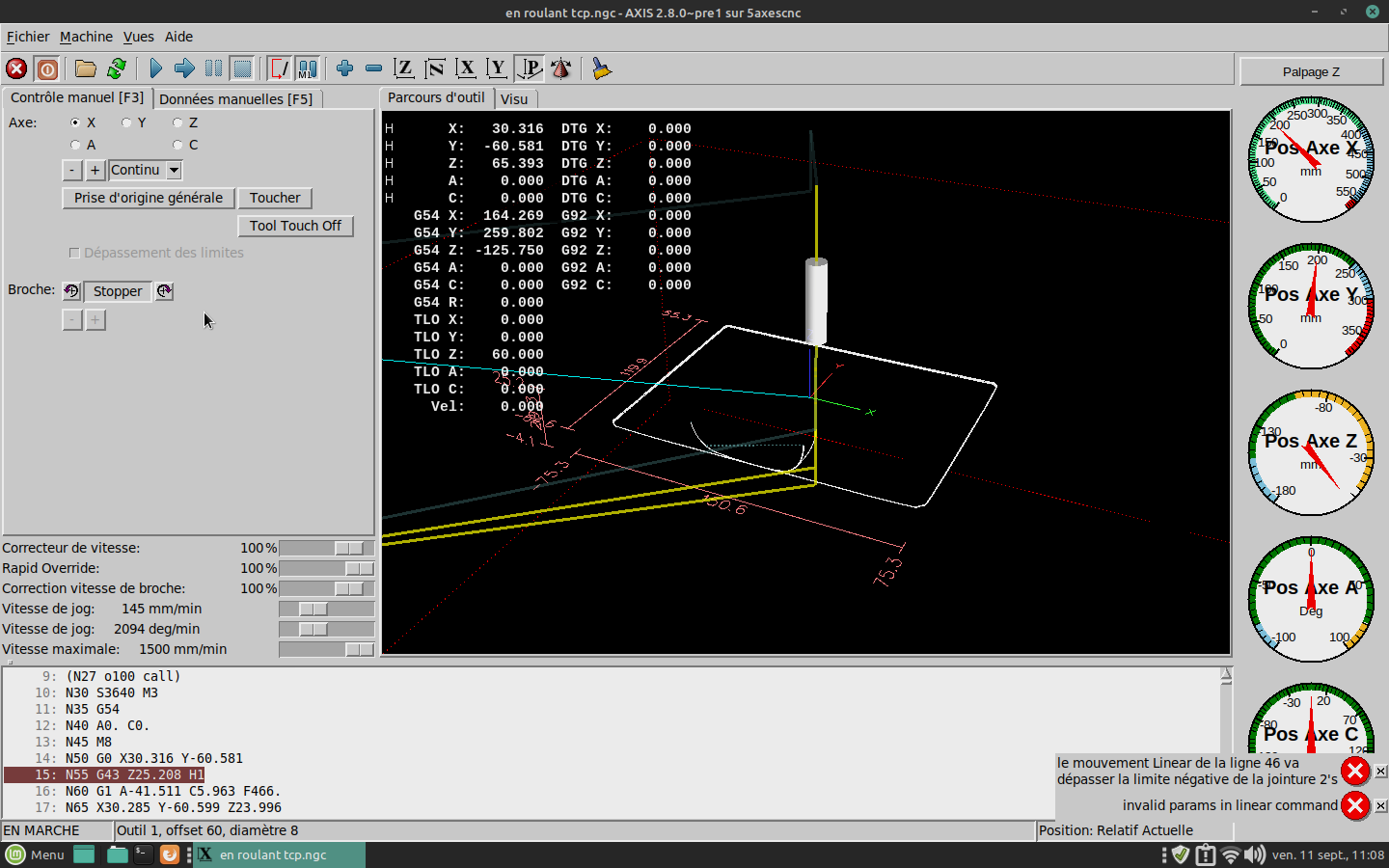Viewport: 1389px width, 868px height.
Task: Start spindle counterclockwise icon
Action: click(x=71, y=291)
